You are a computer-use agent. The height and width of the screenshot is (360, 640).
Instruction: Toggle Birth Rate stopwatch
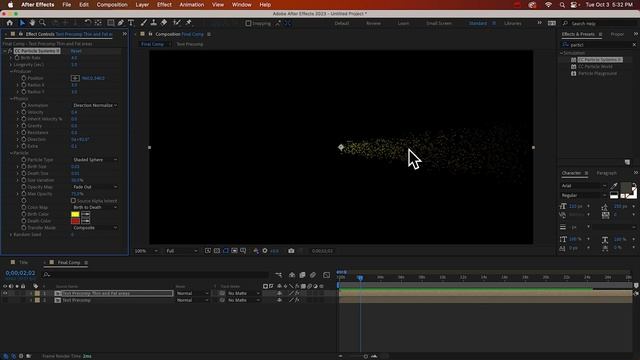tap(17, 58)
